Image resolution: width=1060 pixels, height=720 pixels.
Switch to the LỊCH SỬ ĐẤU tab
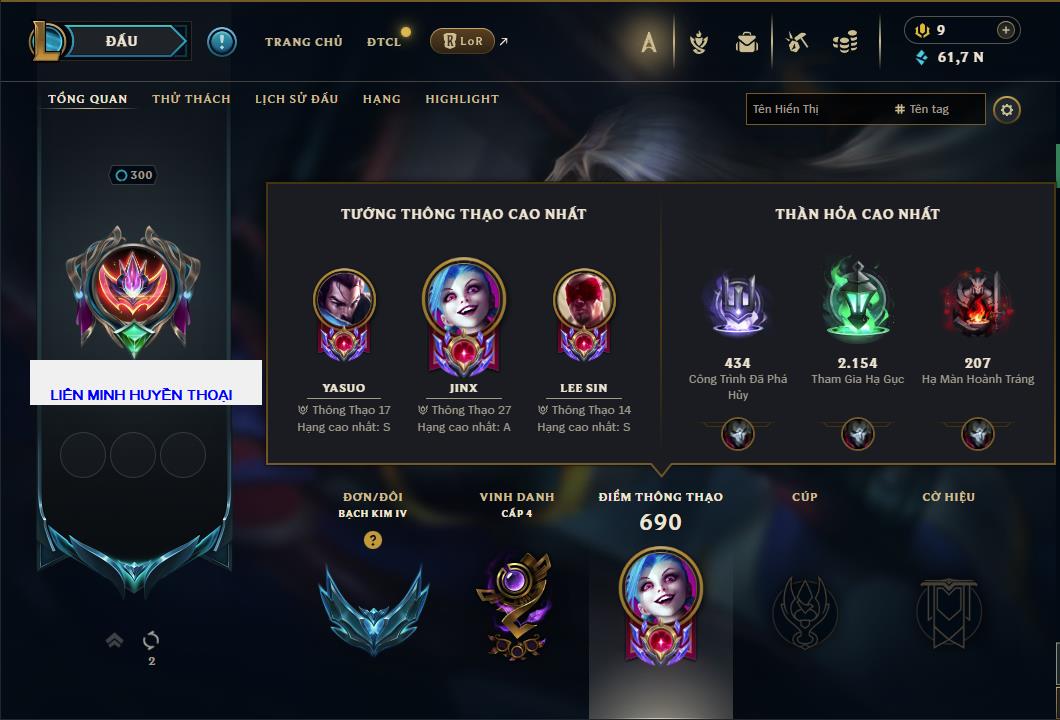pyautogui.click(x=296, y=99)
